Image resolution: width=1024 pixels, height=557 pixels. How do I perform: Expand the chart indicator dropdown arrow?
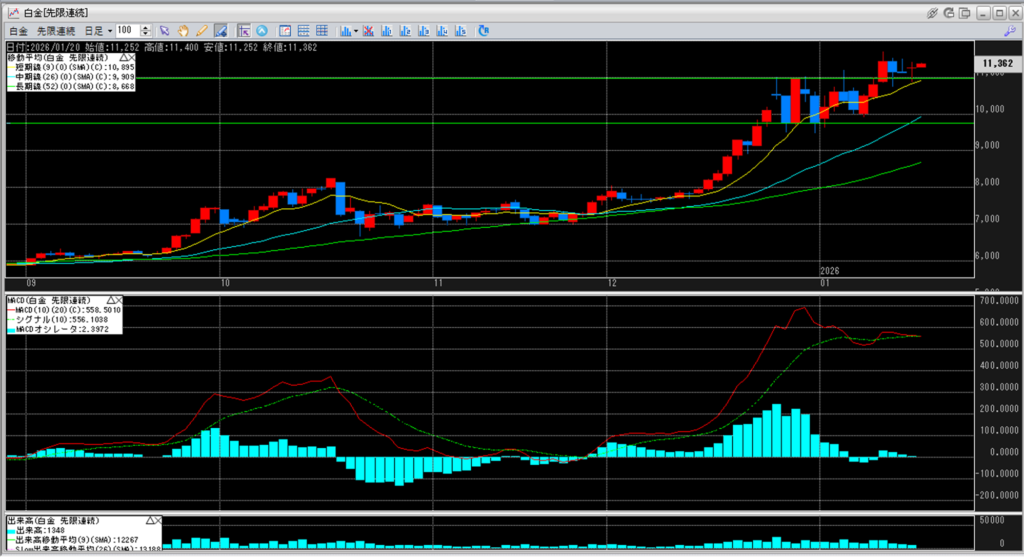click(355, 31)
